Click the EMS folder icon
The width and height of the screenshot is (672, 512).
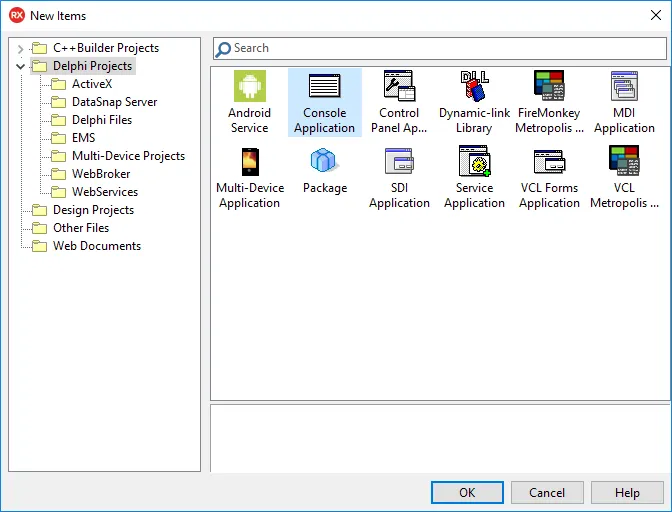pyautogui.click(x=58, y=138)
